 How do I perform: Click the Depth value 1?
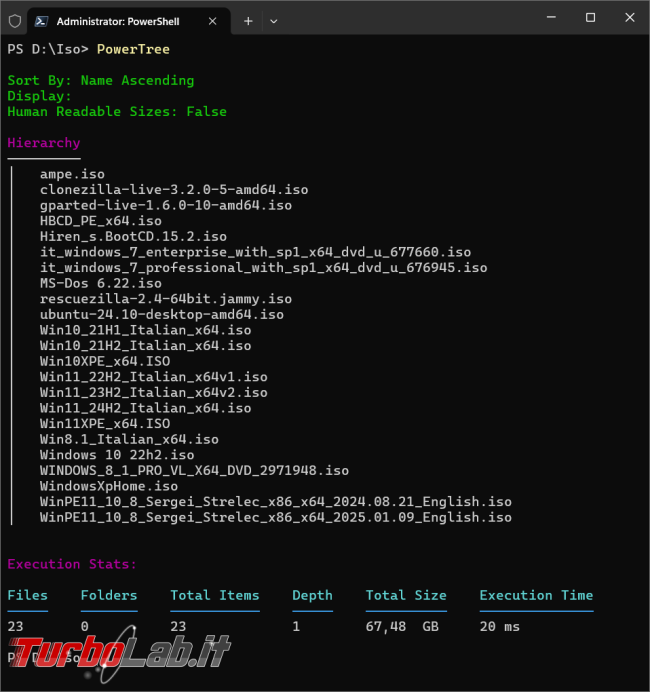[x=296, y=627]
